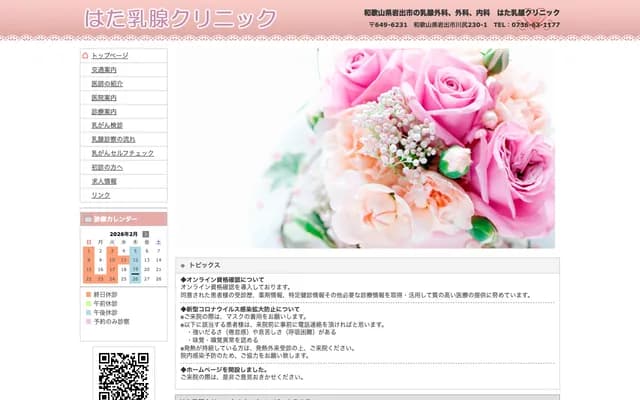Open the リンク page link

pos(100,195)
